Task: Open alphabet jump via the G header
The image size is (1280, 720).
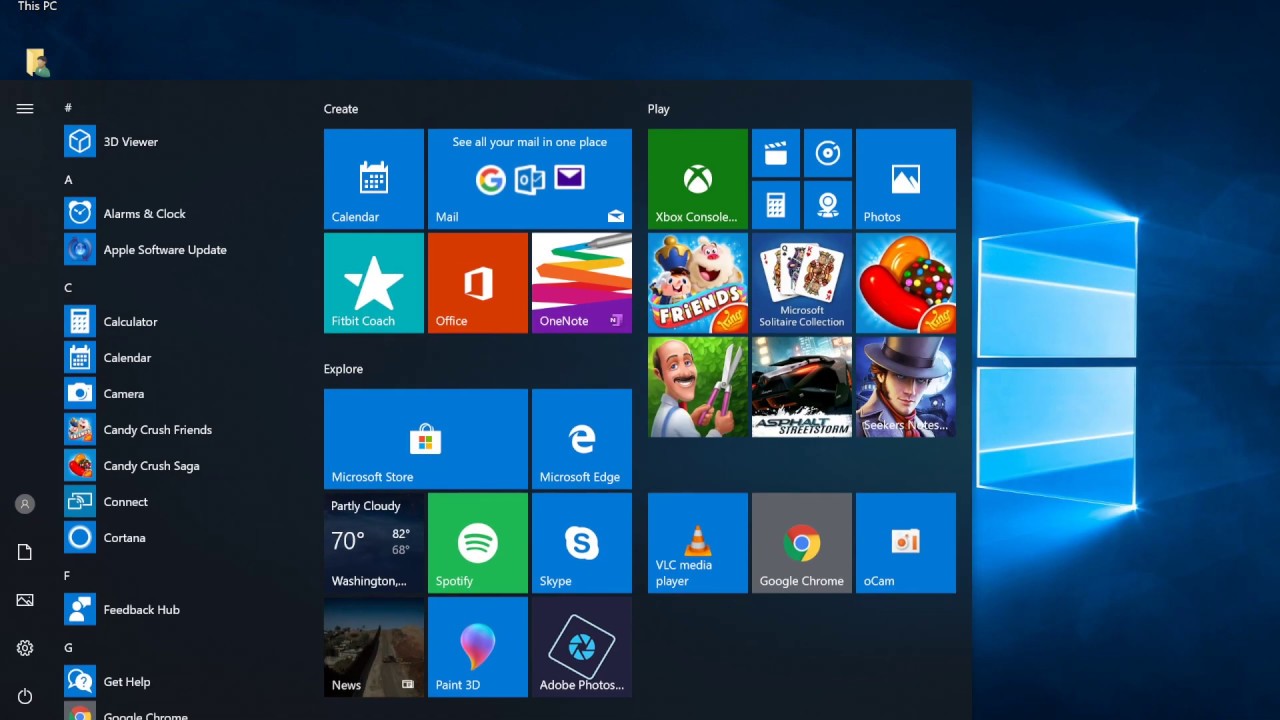Action: (x=68, y=648)
